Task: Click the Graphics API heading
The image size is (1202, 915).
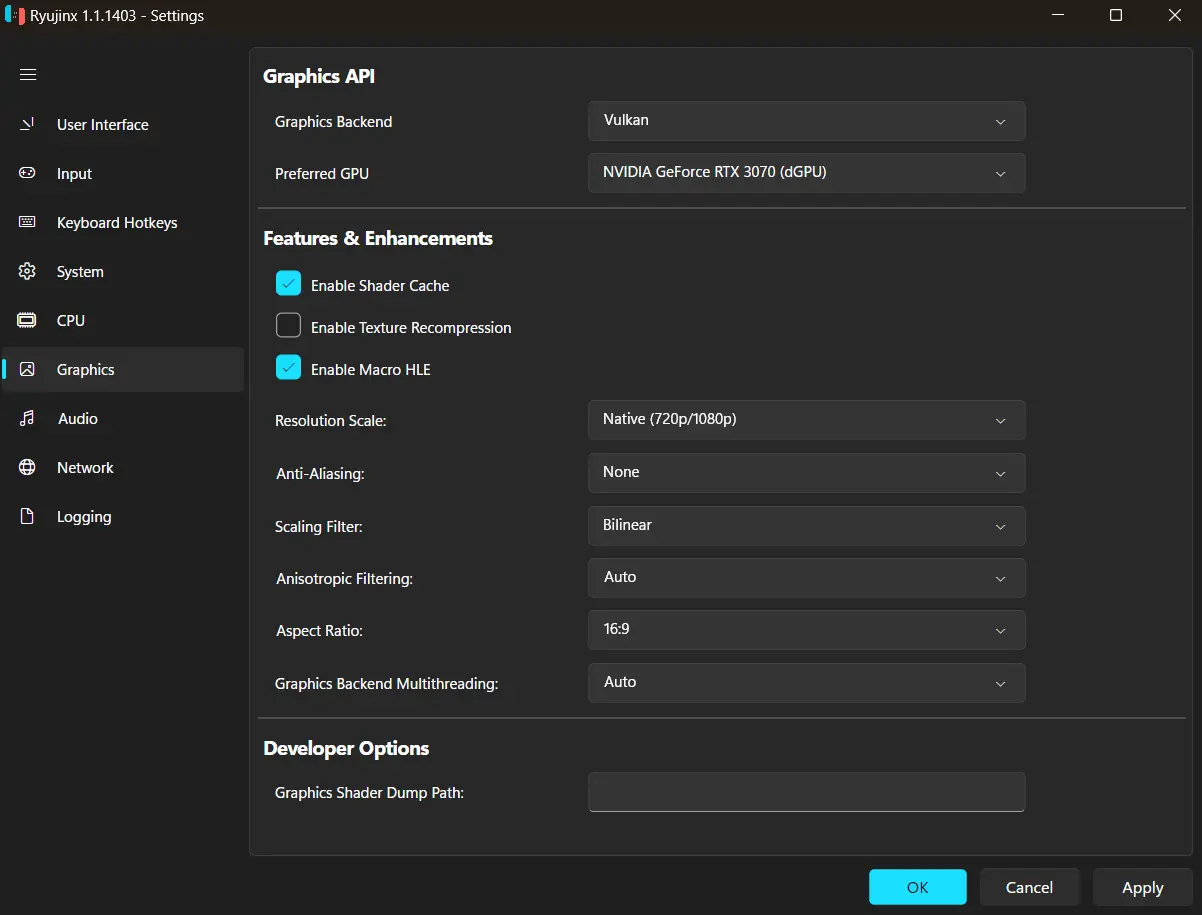Action: 319,76
